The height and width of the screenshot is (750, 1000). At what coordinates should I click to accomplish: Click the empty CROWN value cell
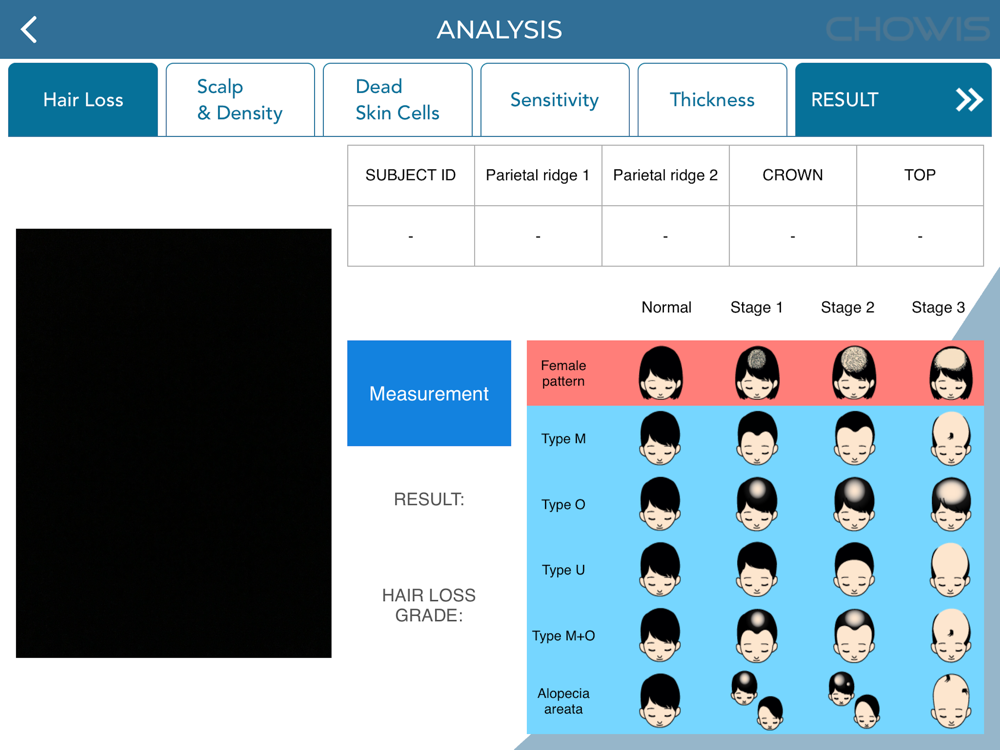[793, 236]
